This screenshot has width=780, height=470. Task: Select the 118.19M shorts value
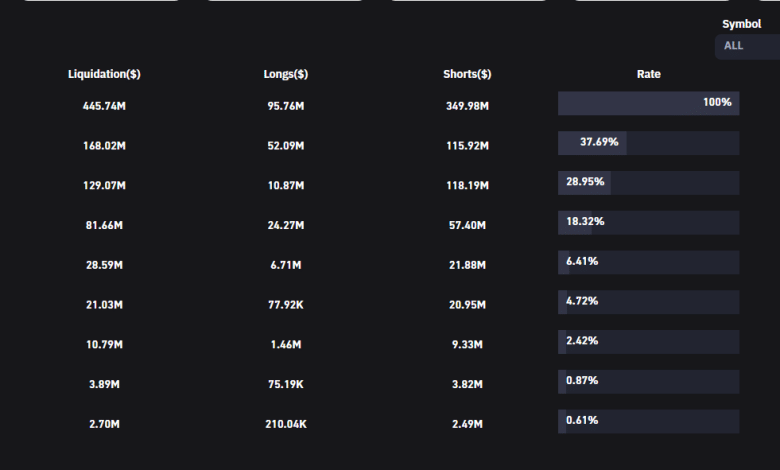click(467, 186)
